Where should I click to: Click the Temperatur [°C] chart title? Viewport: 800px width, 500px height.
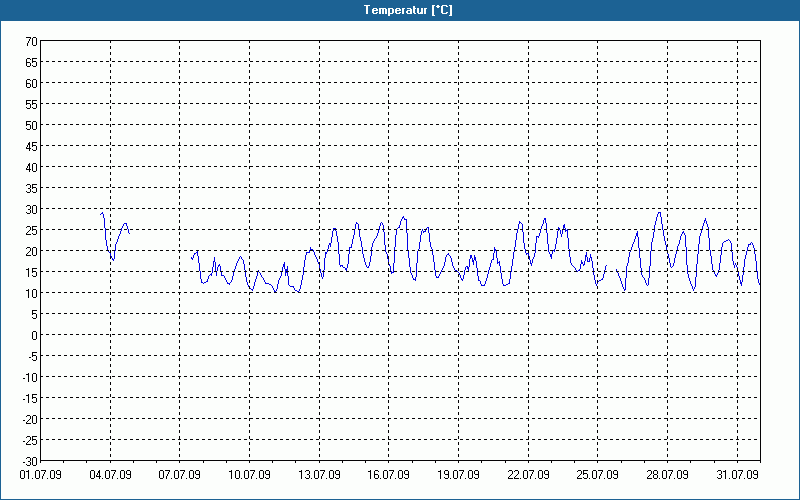click(408, 10)
